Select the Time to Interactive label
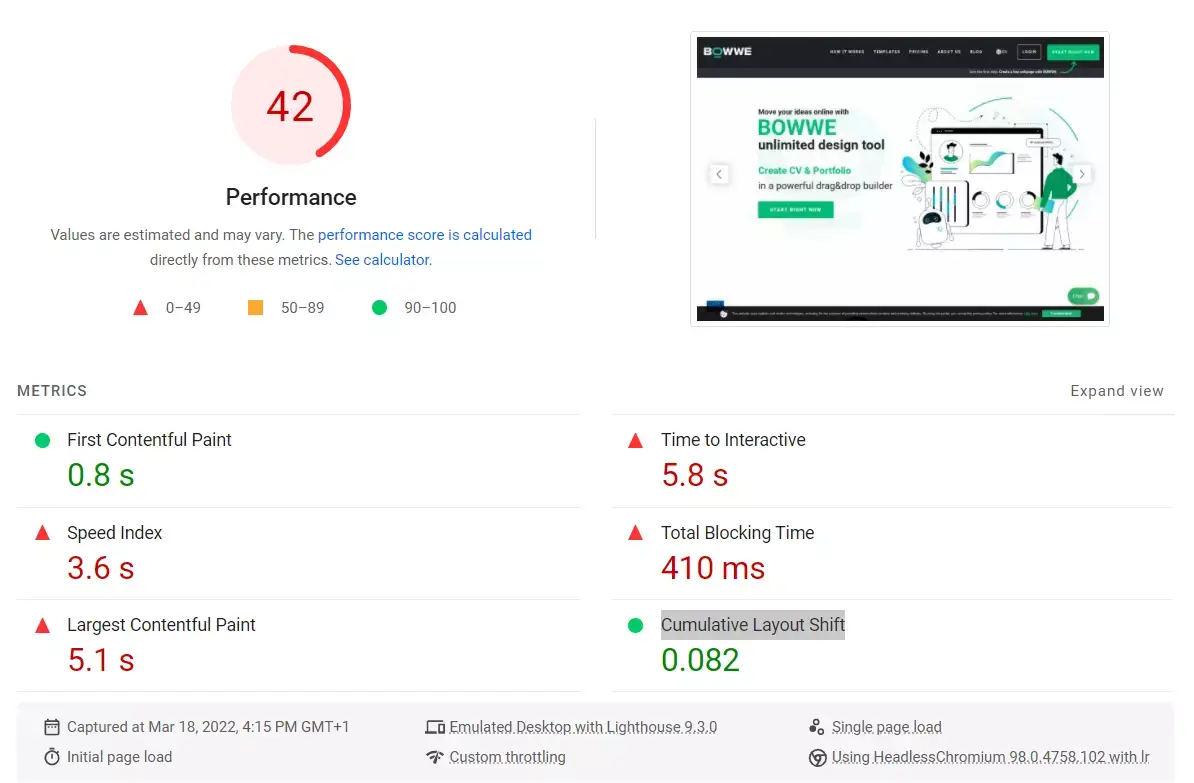Viewport: 1194px width, 783px height. [x=733, y=439]
